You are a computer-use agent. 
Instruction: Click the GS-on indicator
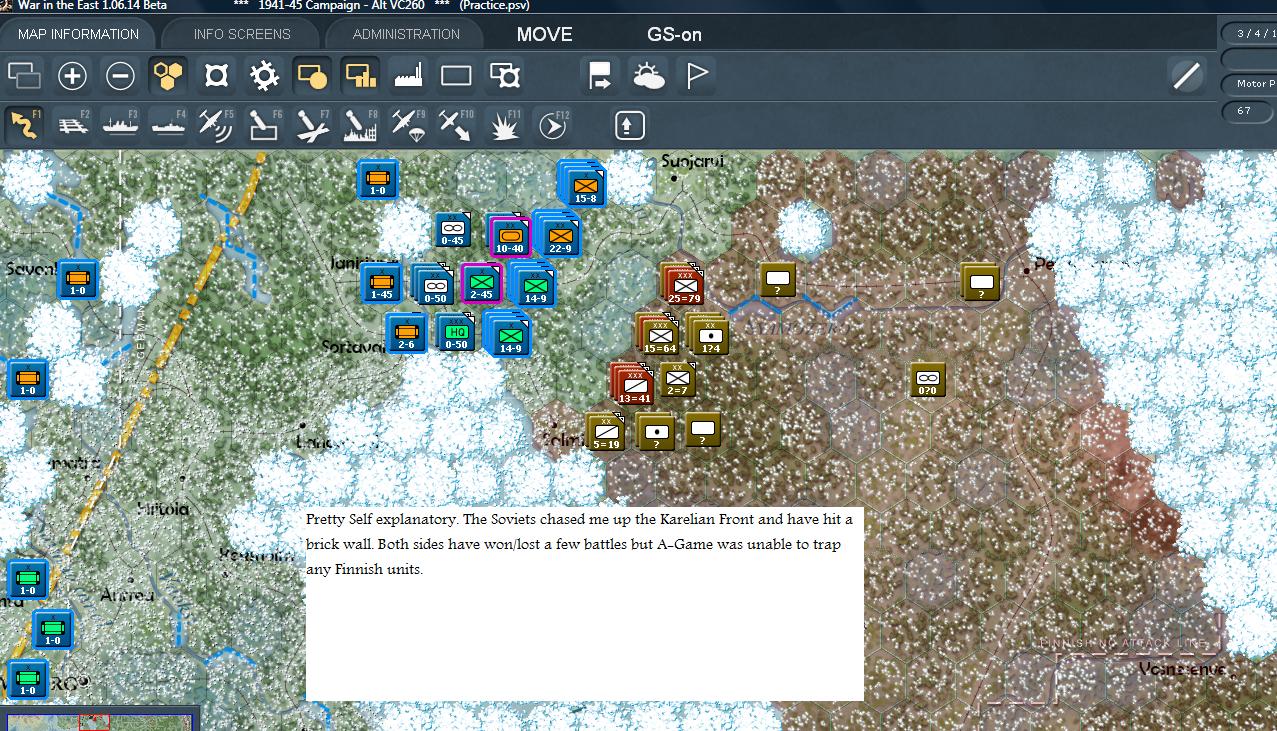(674, 34)
